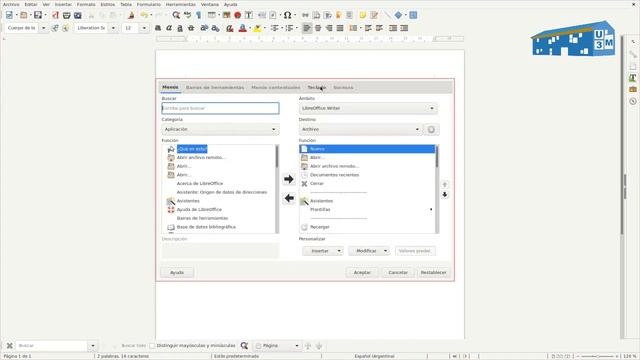Screen dimensions: 640x360
Task: Select Documentos recientes in the menu list
Action: 334,175
